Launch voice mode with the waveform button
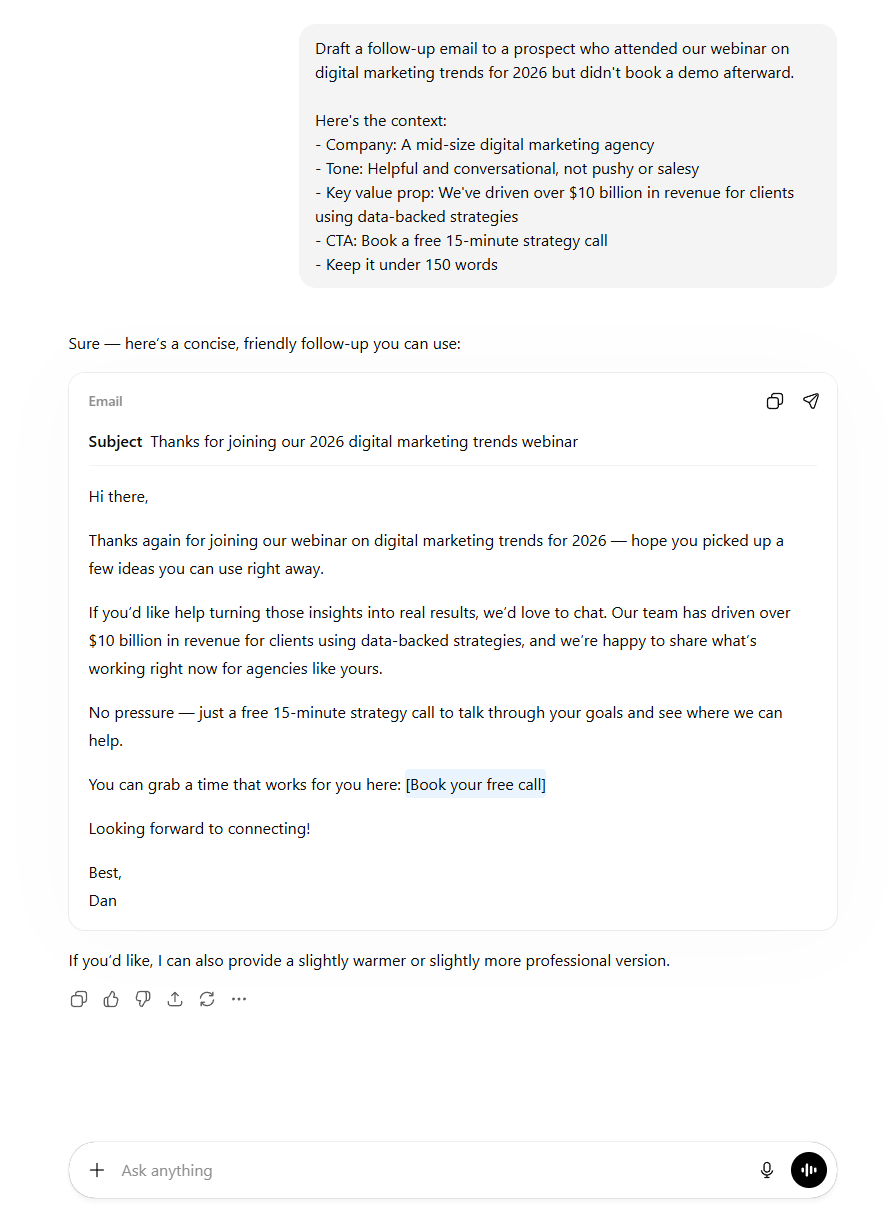The height and width of the screenshot is (1208, 889). tap(808, 1170)
